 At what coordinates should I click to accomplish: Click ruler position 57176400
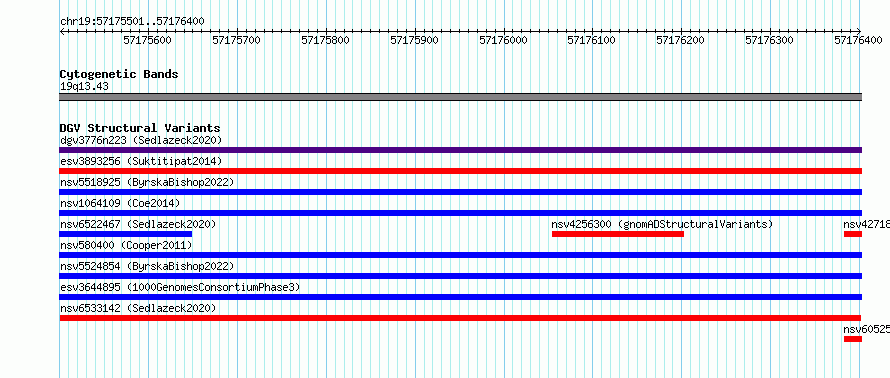pyautogui.click(x=859, y=40)
